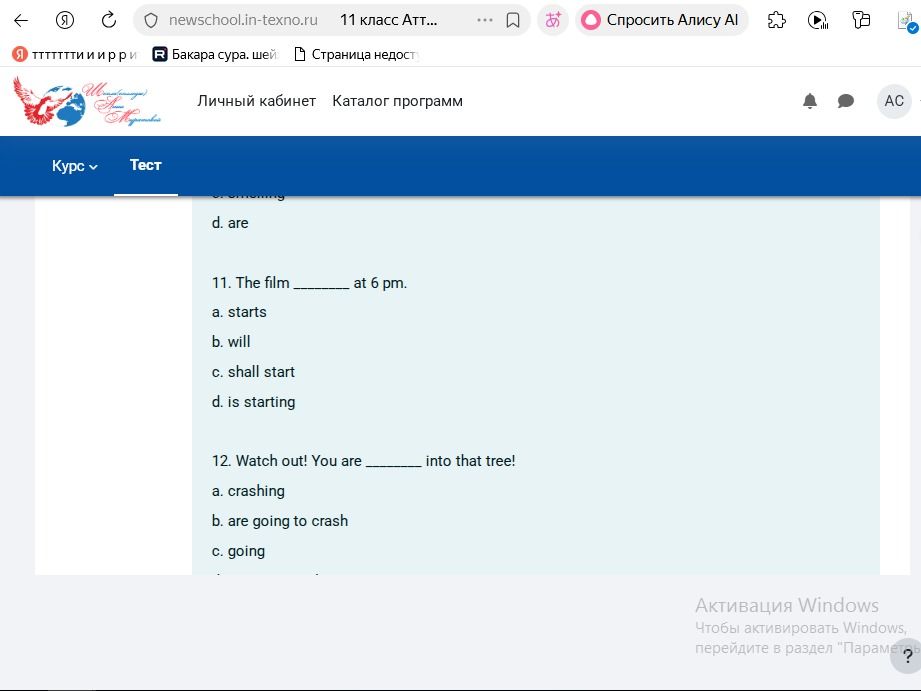Click the shield site protection icon

151,21
